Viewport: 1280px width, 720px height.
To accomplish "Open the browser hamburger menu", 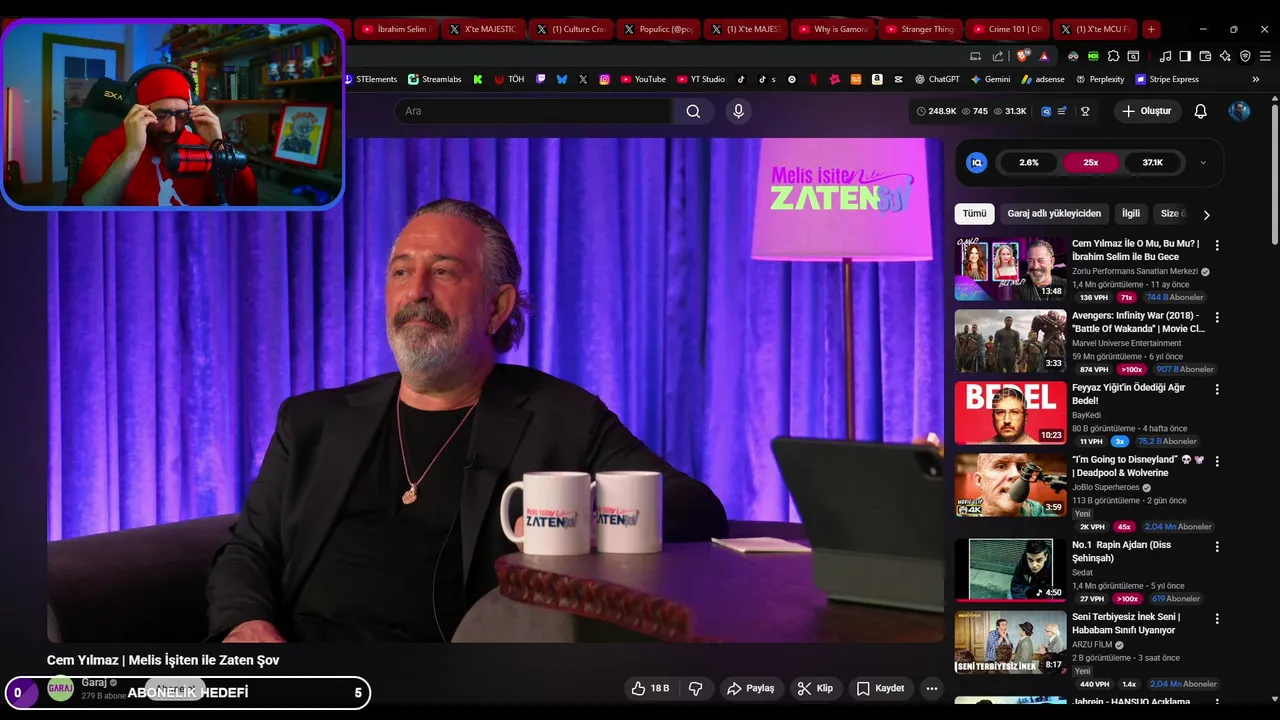I will [1265, 56].
